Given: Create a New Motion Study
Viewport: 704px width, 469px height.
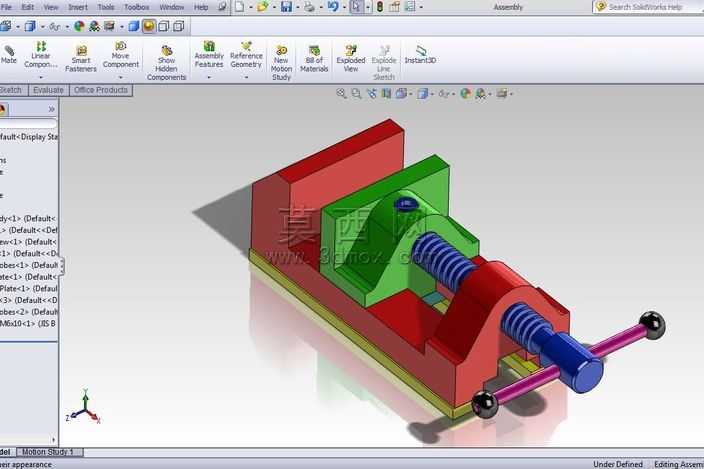Looking at the screenshot, I should pos(282,63).
